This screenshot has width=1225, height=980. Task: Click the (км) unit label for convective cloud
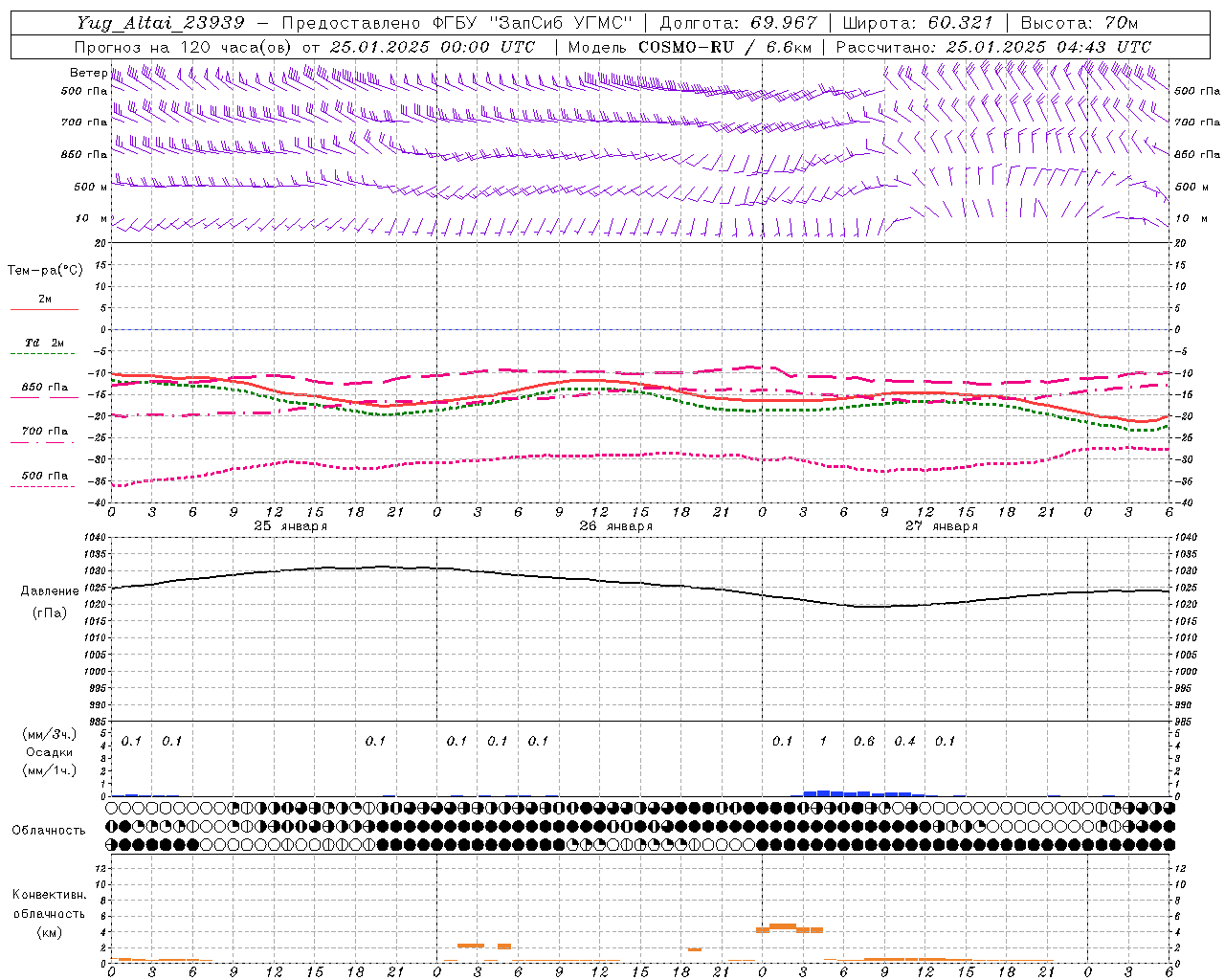pos(49,932)
